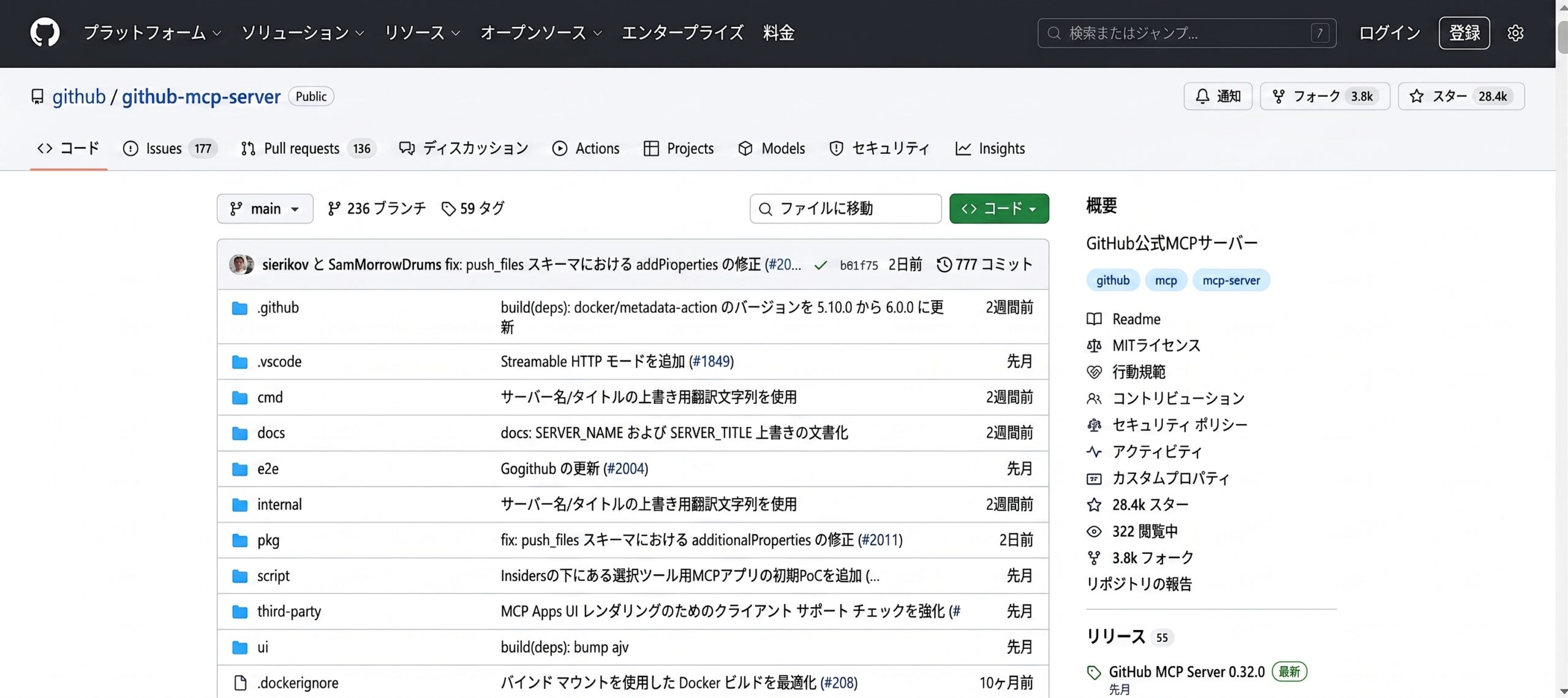Expand the ソリューション menu
The height and width of the screenshot is (698, 1568).
[x=303, y=32]
